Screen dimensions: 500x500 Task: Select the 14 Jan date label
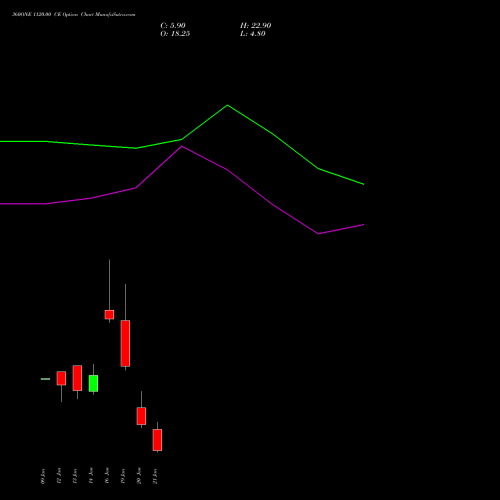coord(91,476)
